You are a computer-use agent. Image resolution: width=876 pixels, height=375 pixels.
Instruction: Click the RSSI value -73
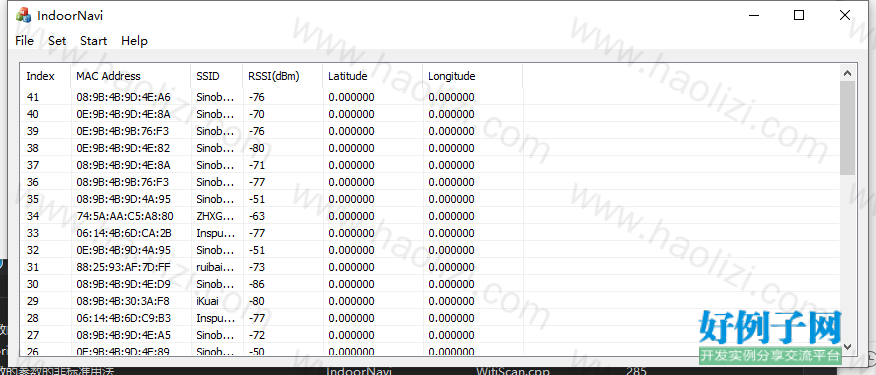(x=257, y=267)
